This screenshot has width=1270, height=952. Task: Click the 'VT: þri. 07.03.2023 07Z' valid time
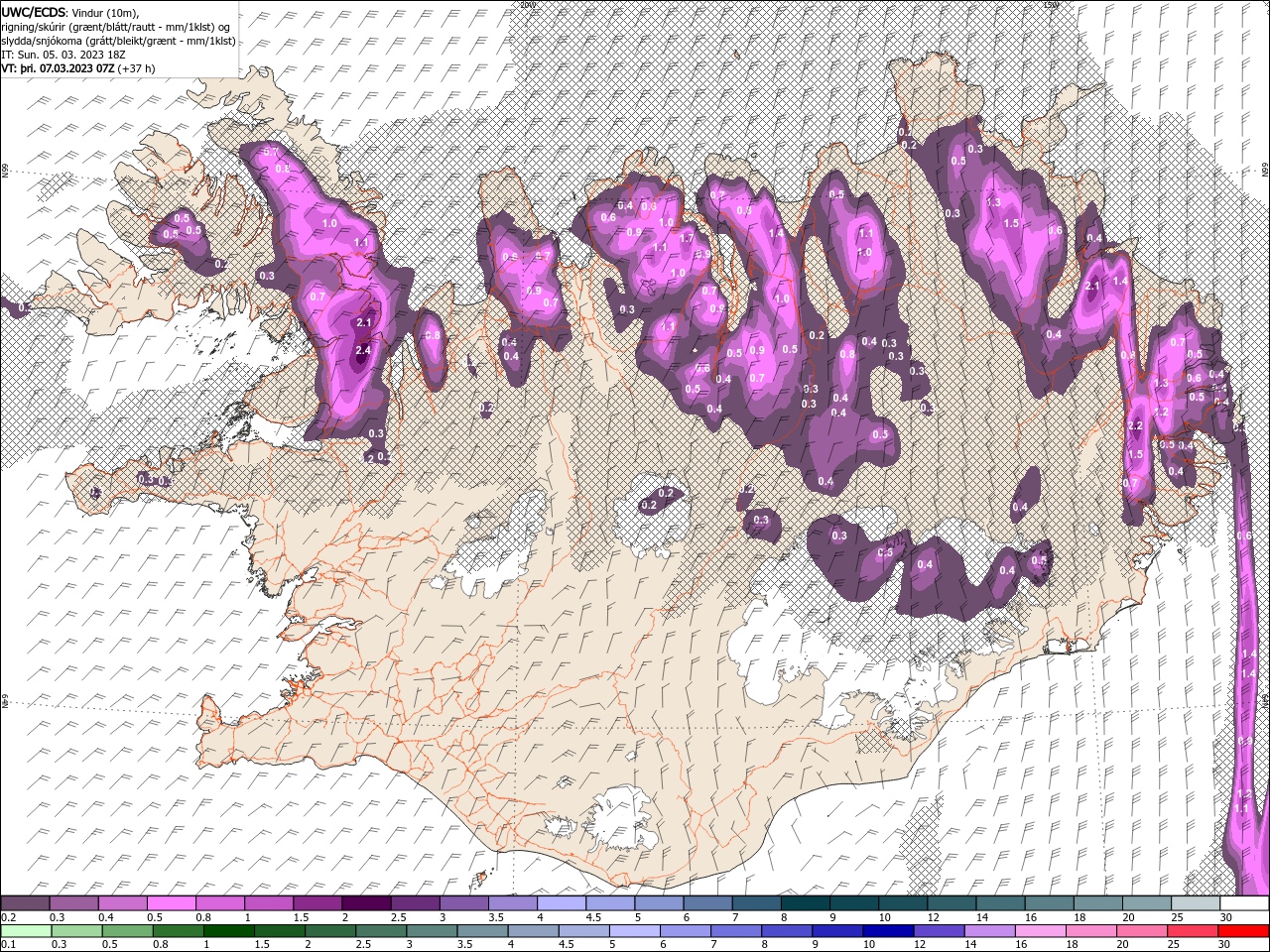58,68
